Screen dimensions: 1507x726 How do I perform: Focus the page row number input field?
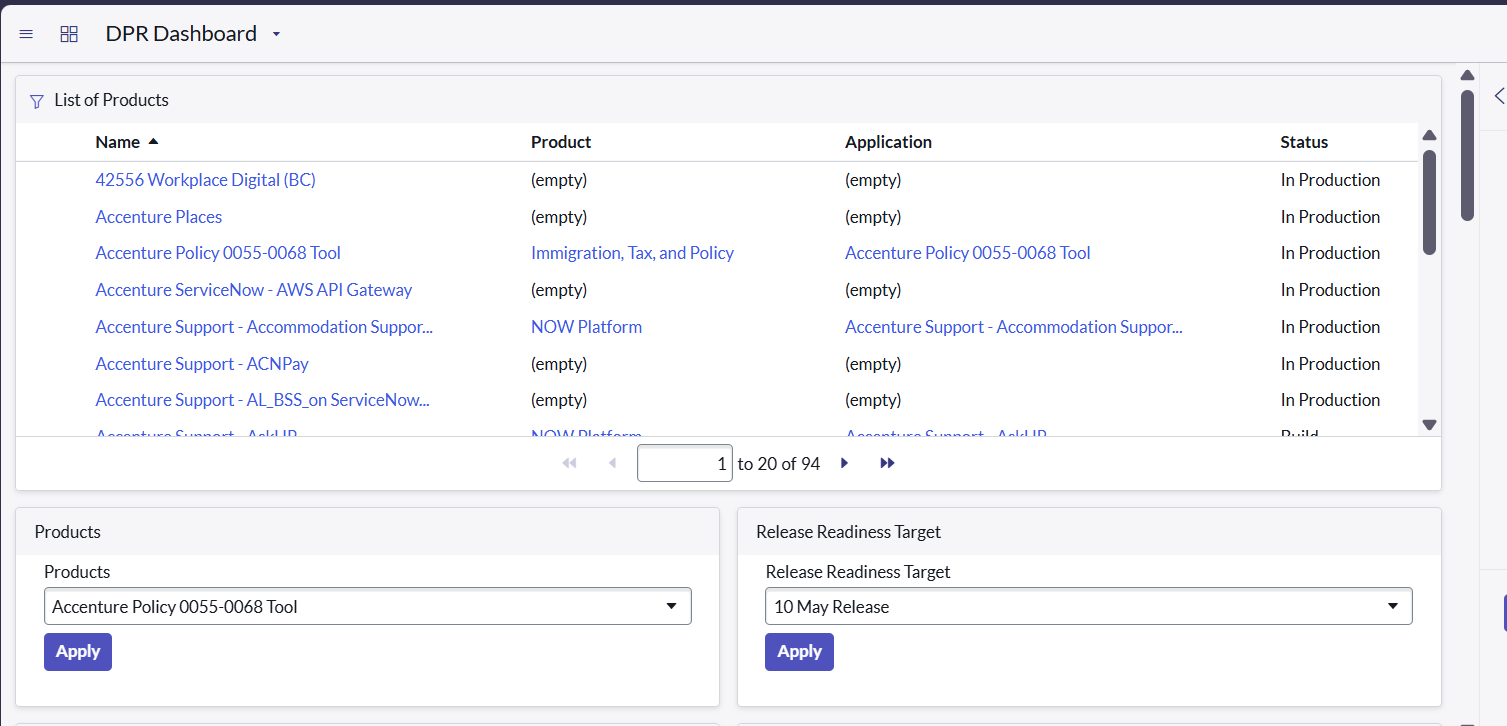pos(685,464)
